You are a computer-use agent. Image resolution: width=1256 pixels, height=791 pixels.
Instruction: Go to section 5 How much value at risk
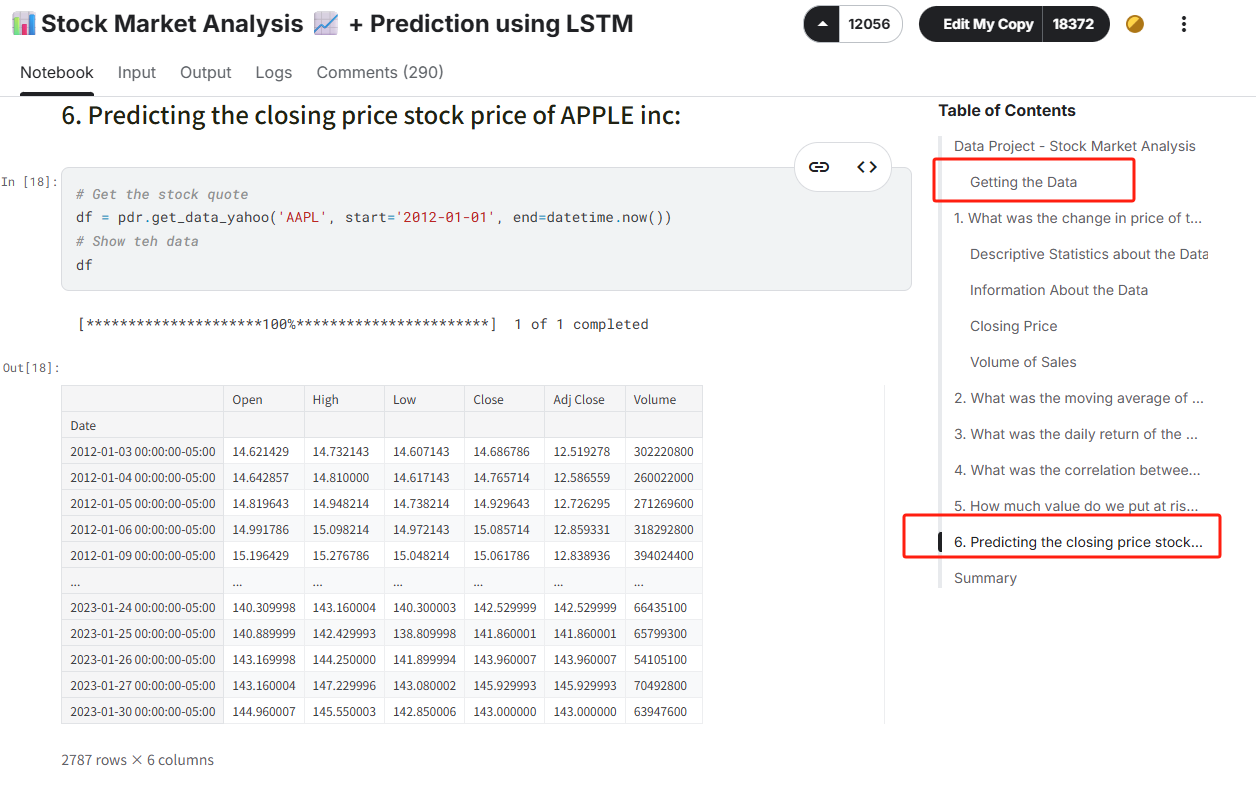(1076, 506)
